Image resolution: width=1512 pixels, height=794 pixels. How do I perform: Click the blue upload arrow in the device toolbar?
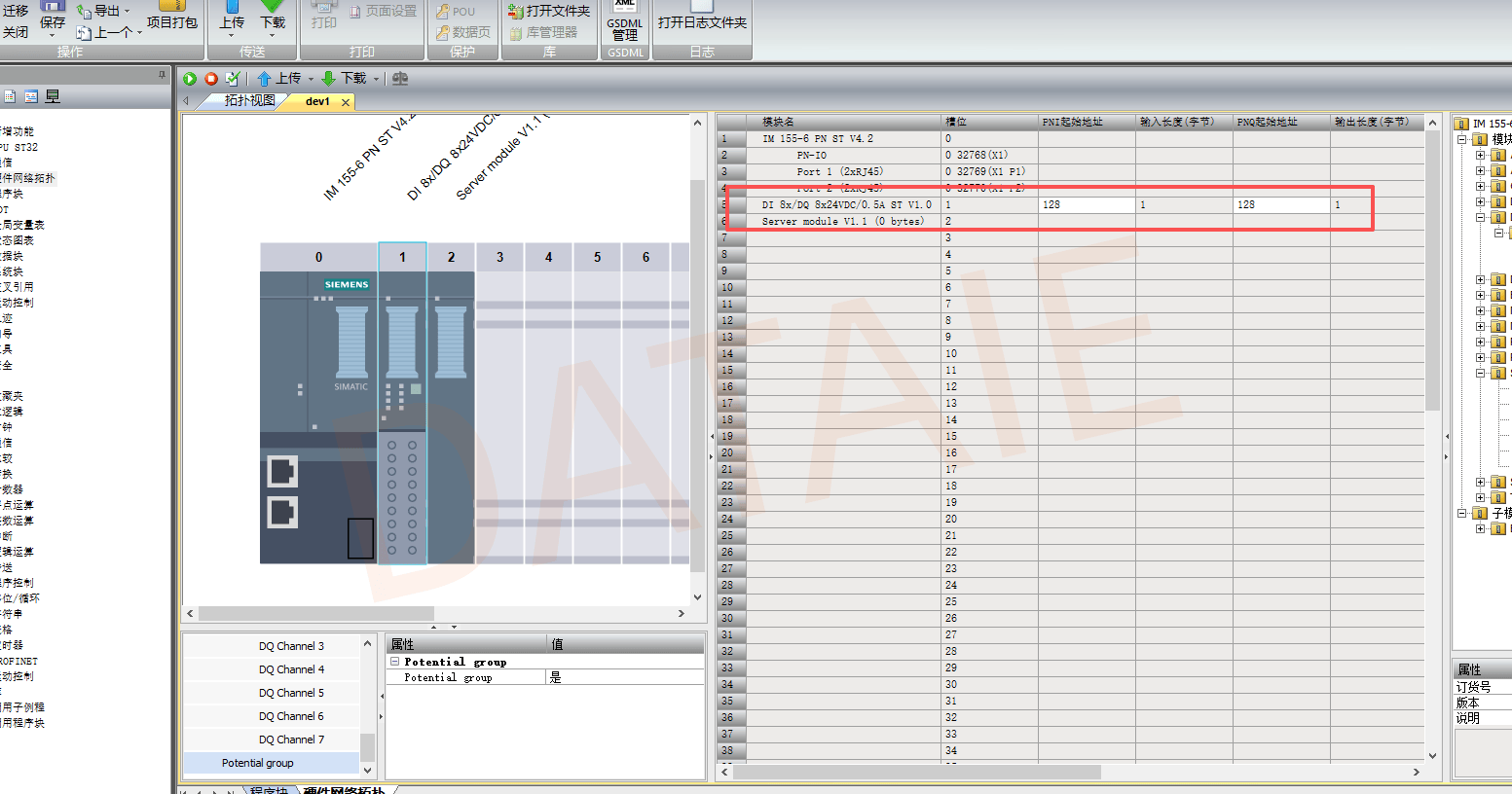(264, 79)
